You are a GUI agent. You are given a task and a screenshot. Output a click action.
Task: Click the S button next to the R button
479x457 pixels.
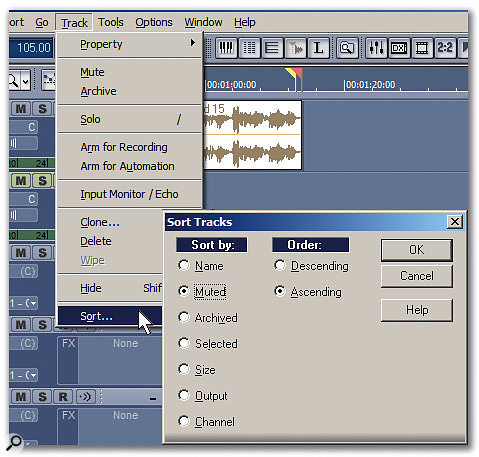click(x=42, y=397)
